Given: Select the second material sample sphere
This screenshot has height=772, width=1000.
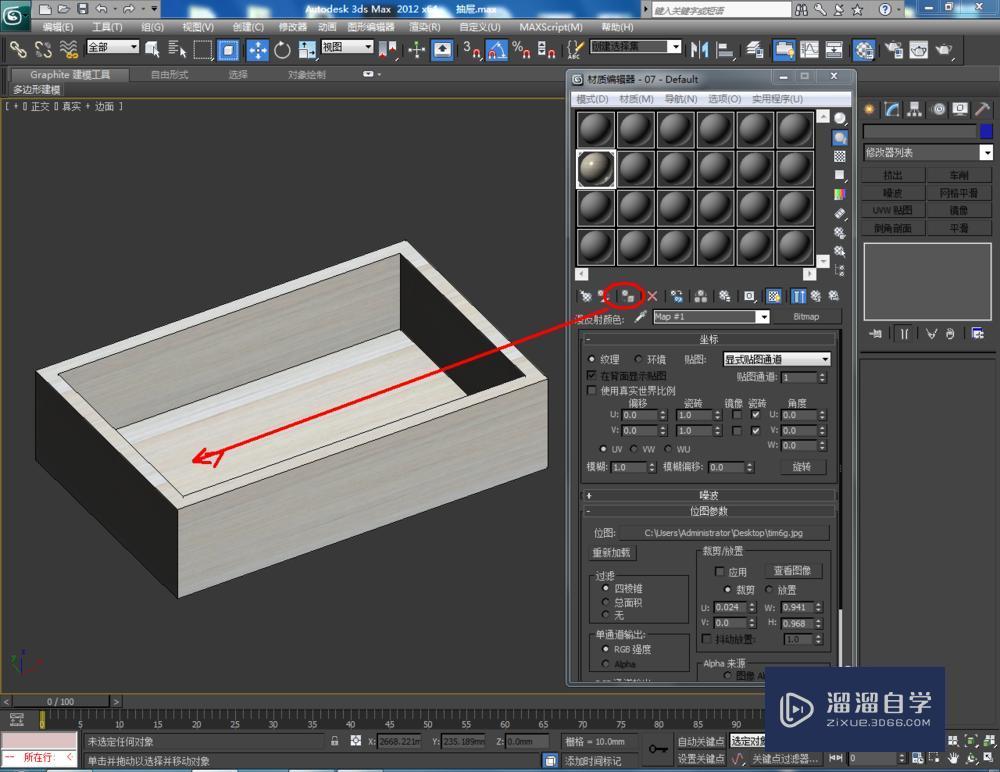Looking at the screenshot, I should point(634,127).
